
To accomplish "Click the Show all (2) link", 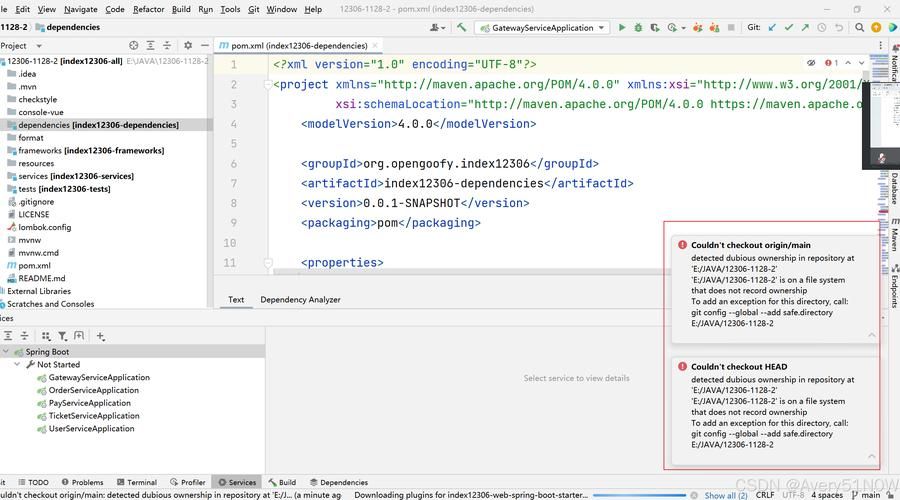I will pos(725,495).
